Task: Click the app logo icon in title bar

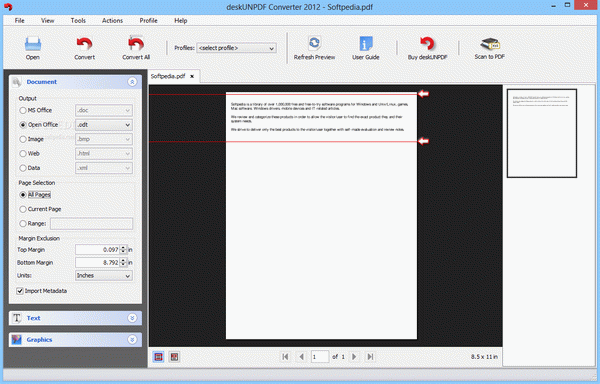Action: point(8,7)
